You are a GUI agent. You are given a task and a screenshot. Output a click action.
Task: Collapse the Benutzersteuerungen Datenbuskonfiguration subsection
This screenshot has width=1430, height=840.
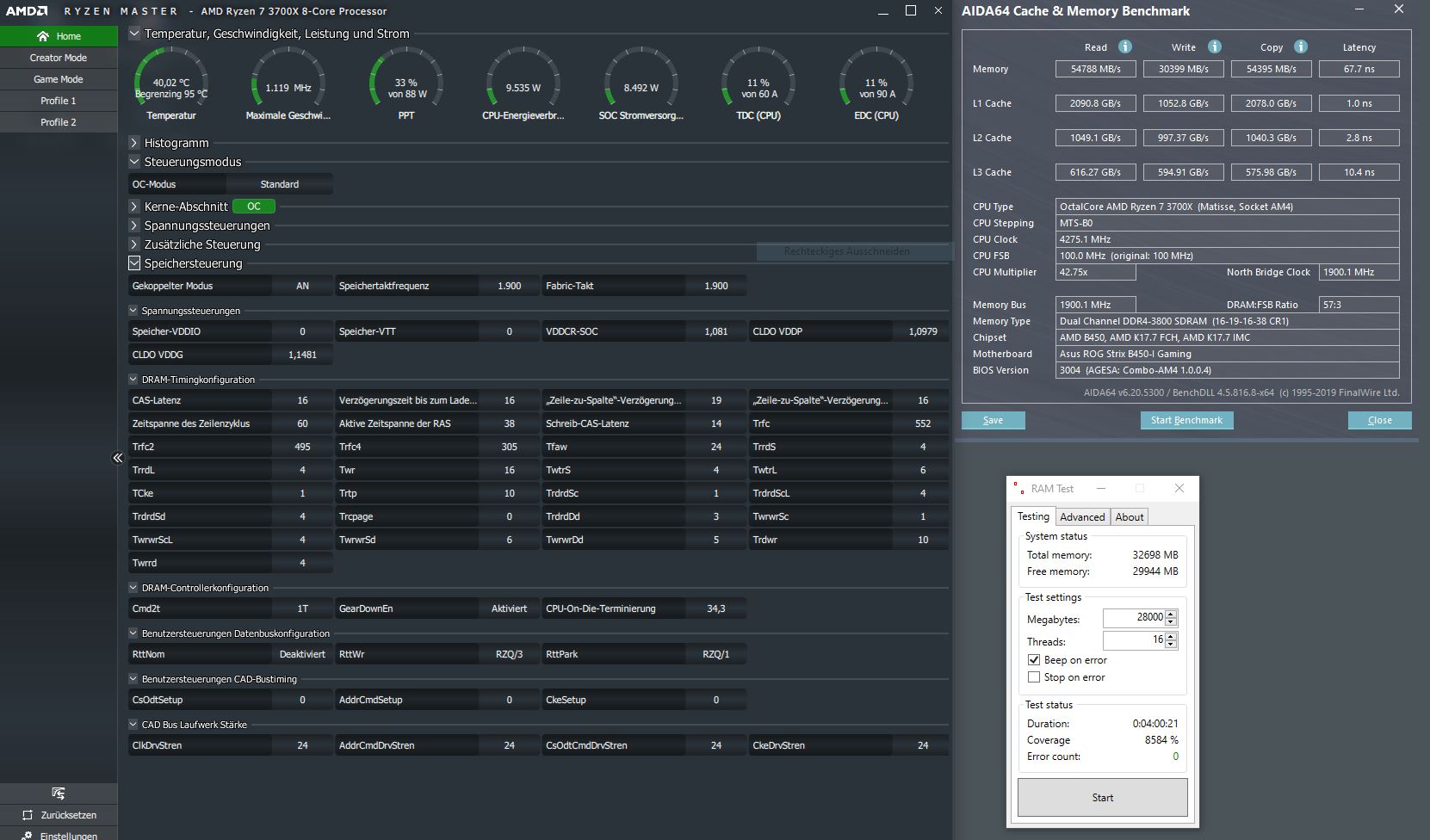click(133, 633)
